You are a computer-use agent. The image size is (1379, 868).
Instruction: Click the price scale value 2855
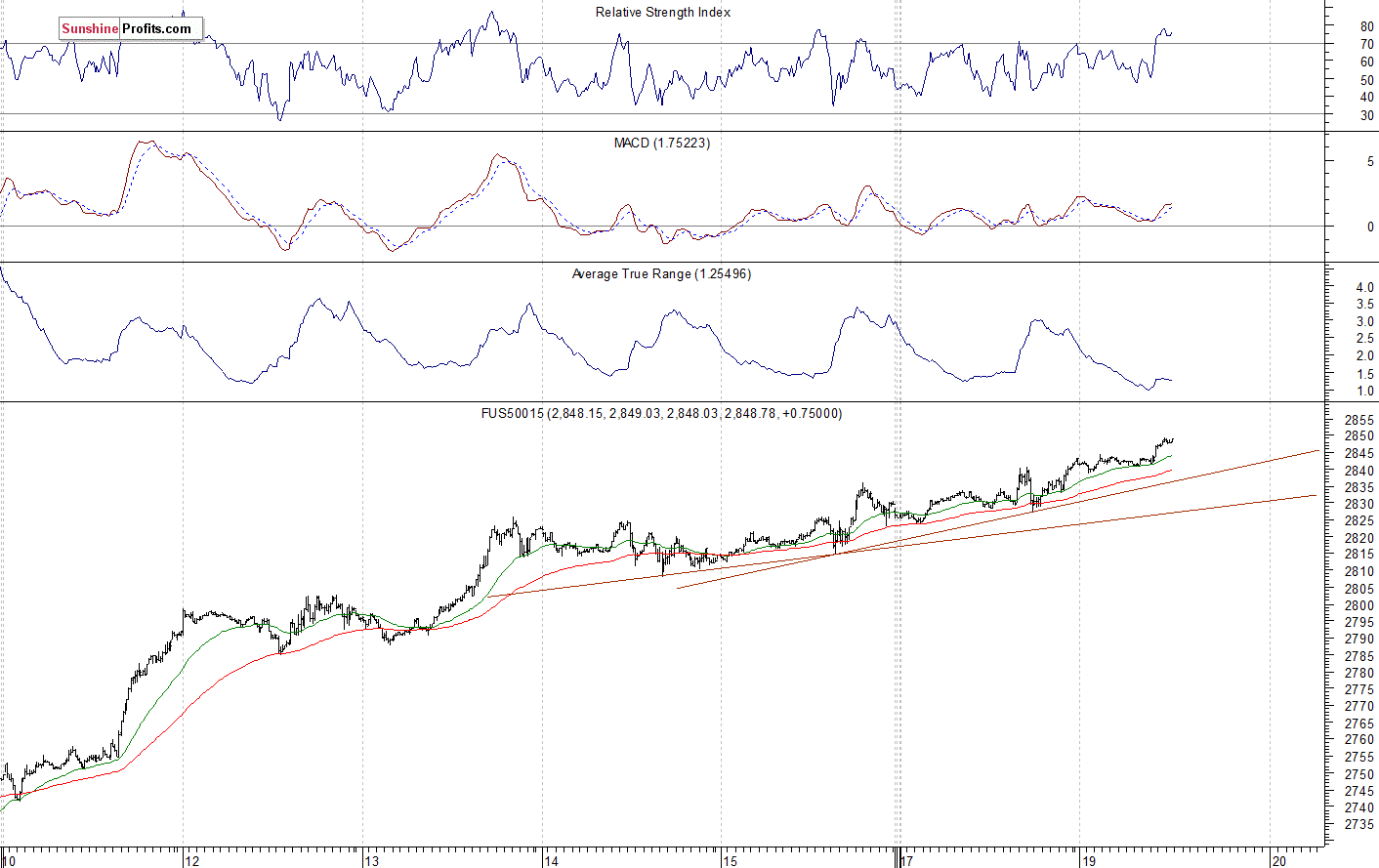[x=1359, y=420]
